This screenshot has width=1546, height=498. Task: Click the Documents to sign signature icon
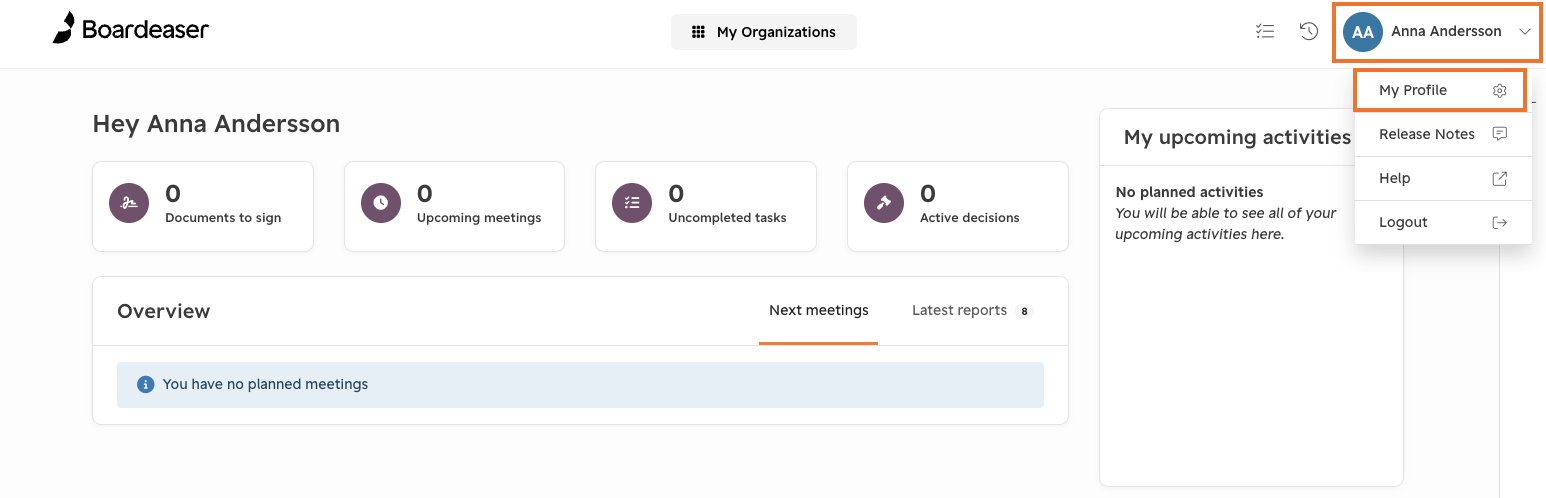[x=129, y=203]
